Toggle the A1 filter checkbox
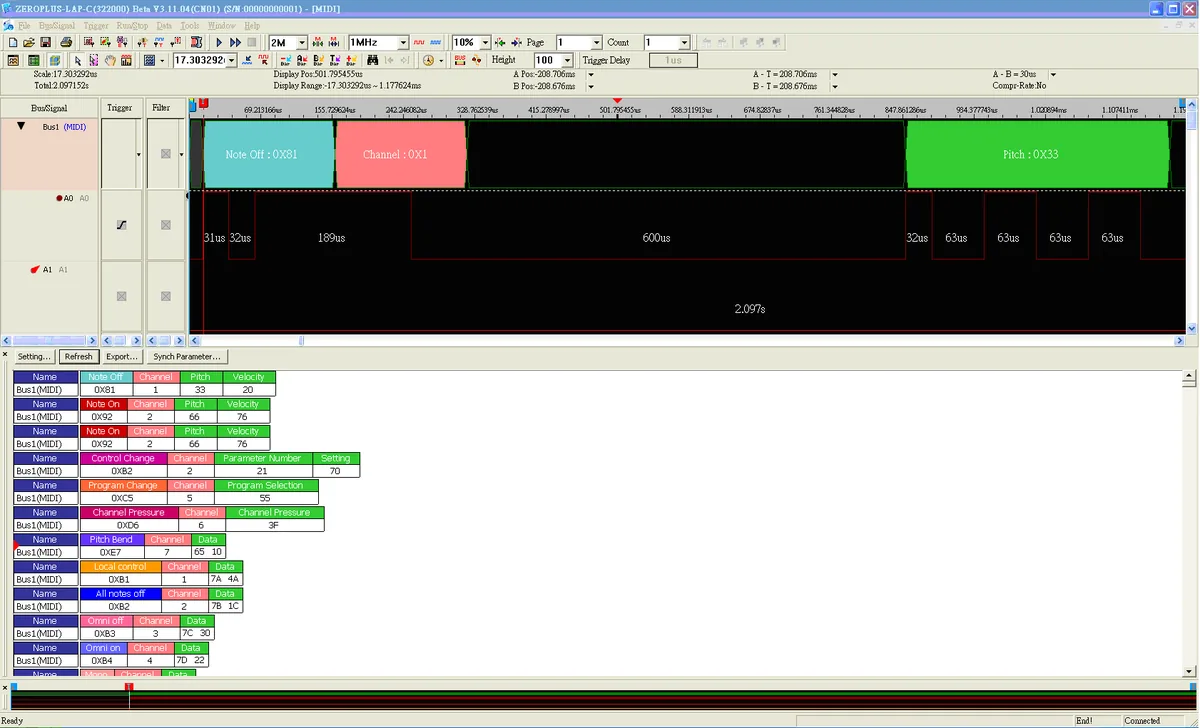Viewport: 1200px width, 728px height. tap(166, 296)
